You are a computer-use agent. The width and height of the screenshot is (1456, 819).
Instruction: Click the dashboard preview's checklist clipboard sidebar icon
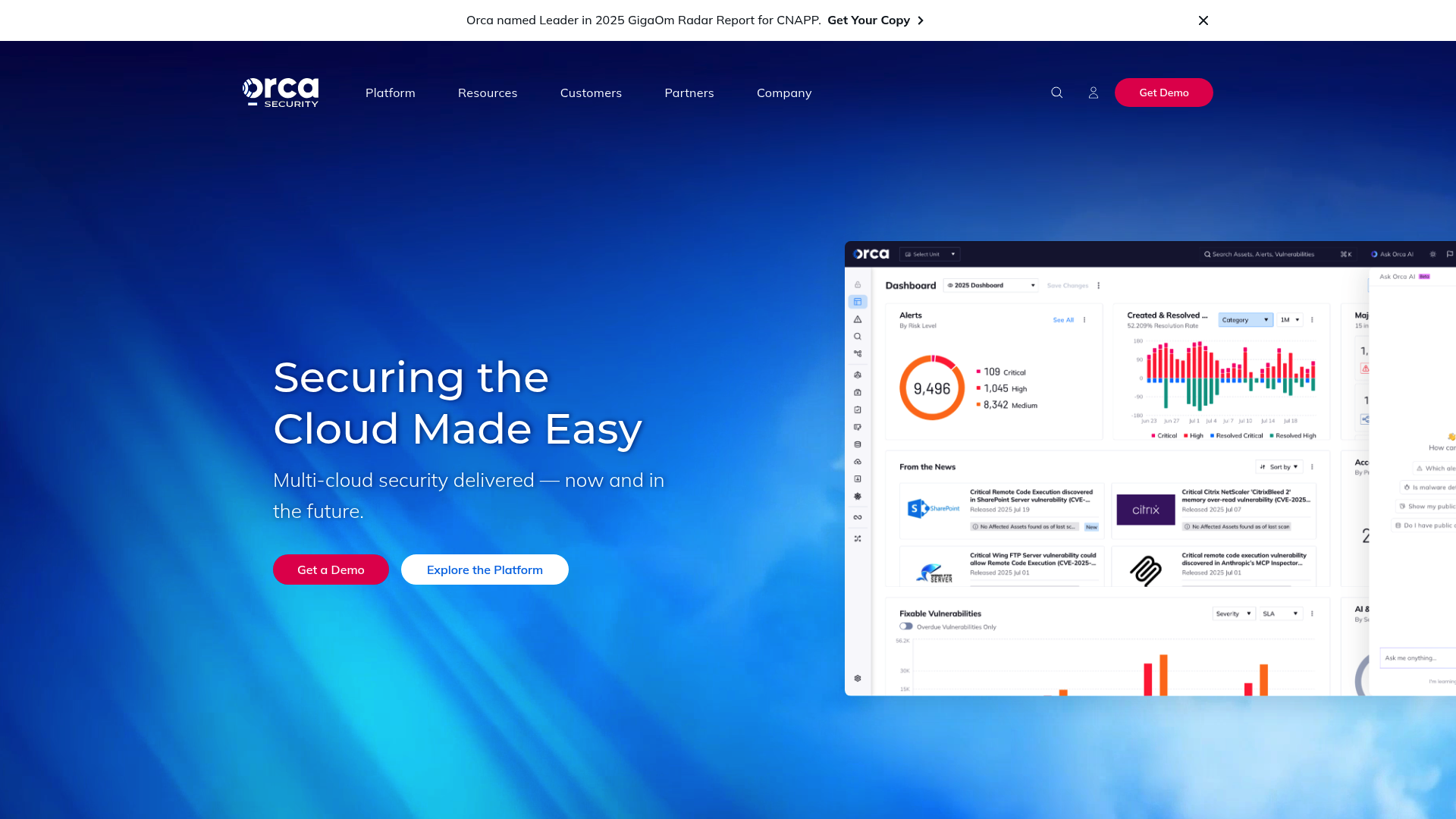[858, 409]
